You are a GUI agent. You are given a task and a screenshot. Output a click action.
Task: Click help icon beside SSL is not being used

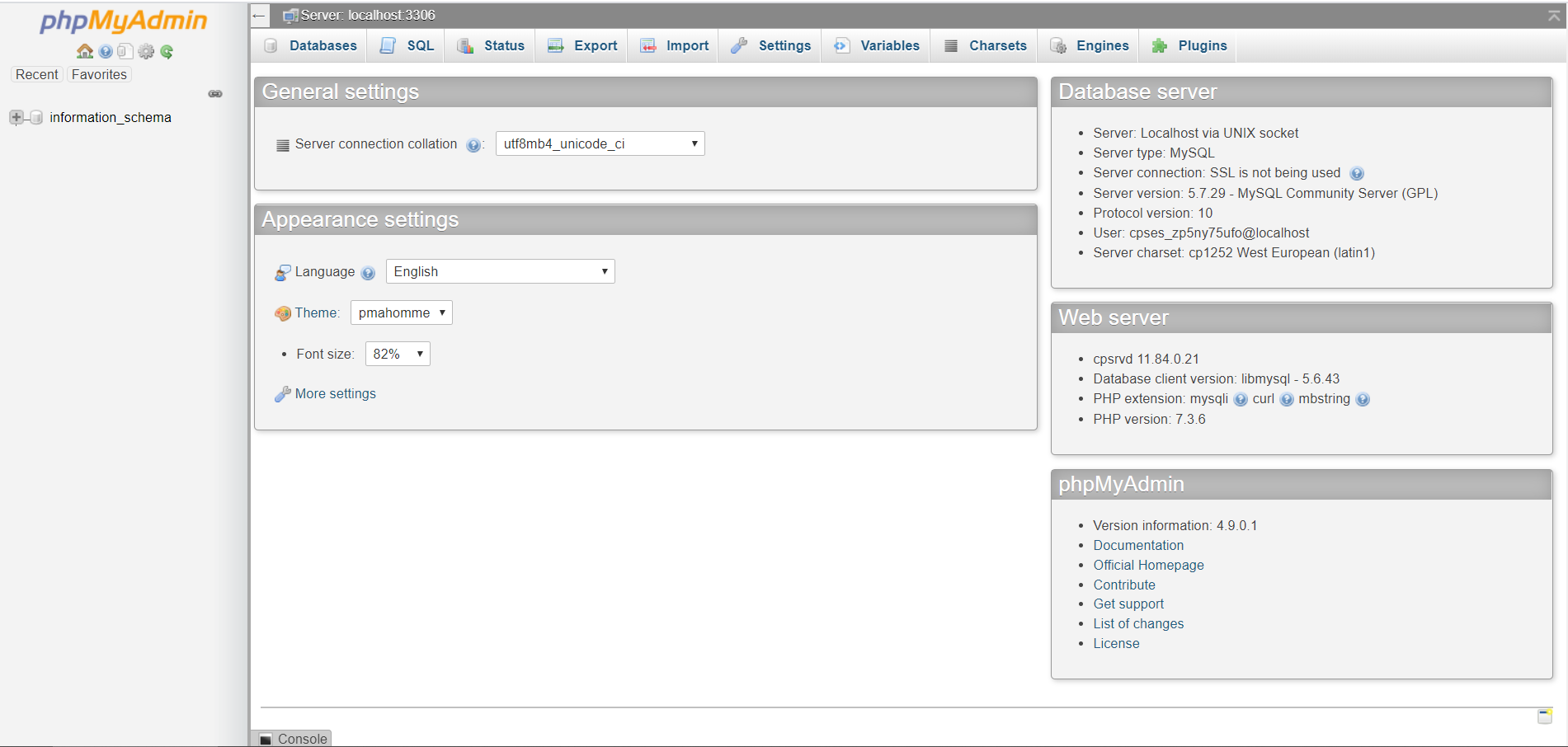click(x=1357, y=173)
